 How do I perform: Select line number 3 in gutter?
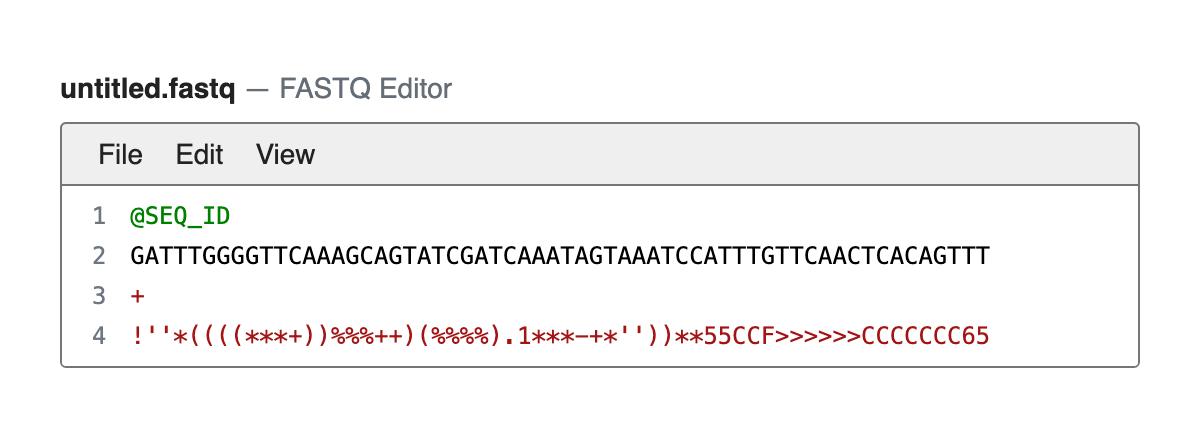tap(98, 296)
